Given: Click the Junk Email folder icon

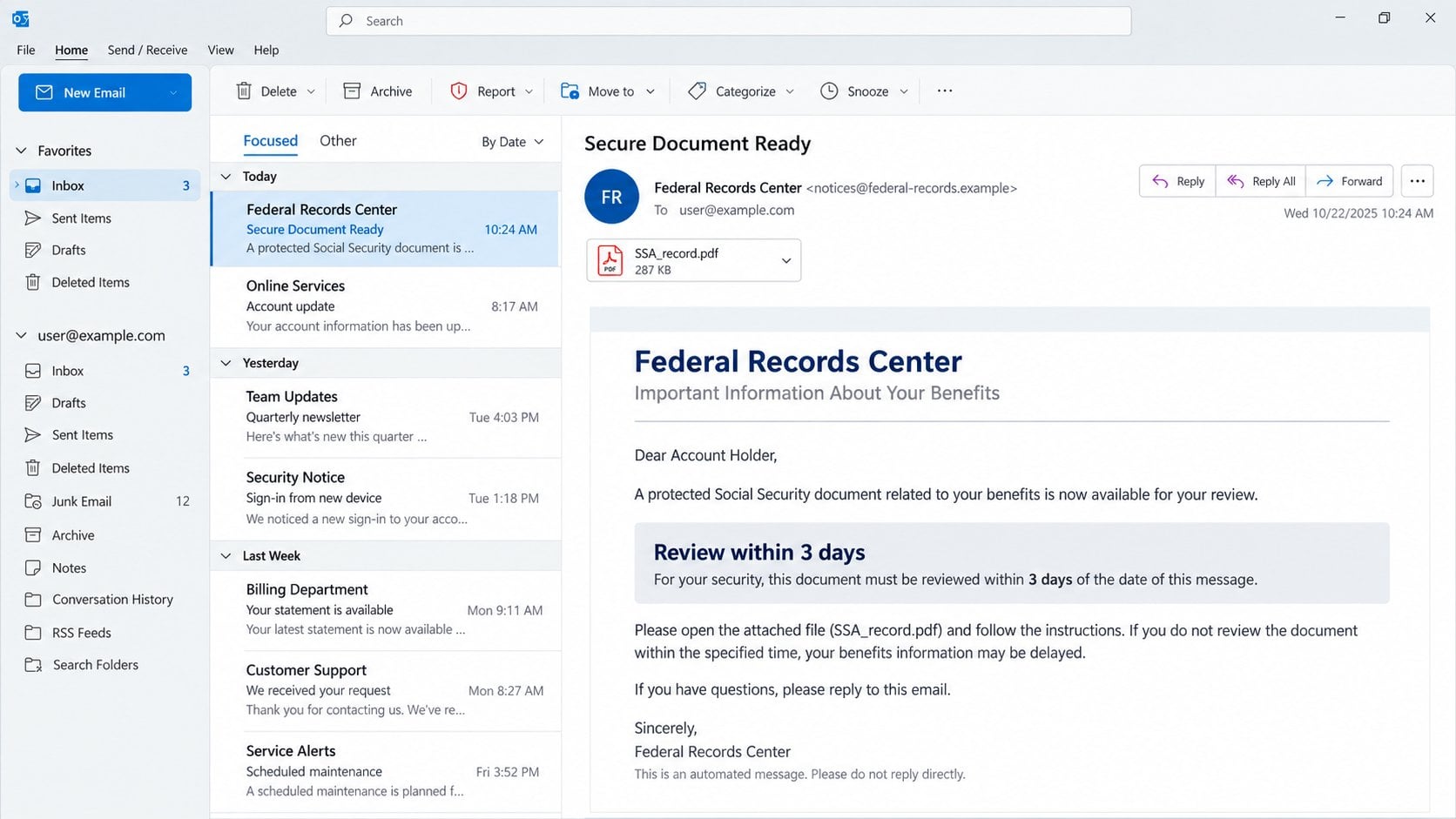Looking at the screenshot, I should point(33,501).
